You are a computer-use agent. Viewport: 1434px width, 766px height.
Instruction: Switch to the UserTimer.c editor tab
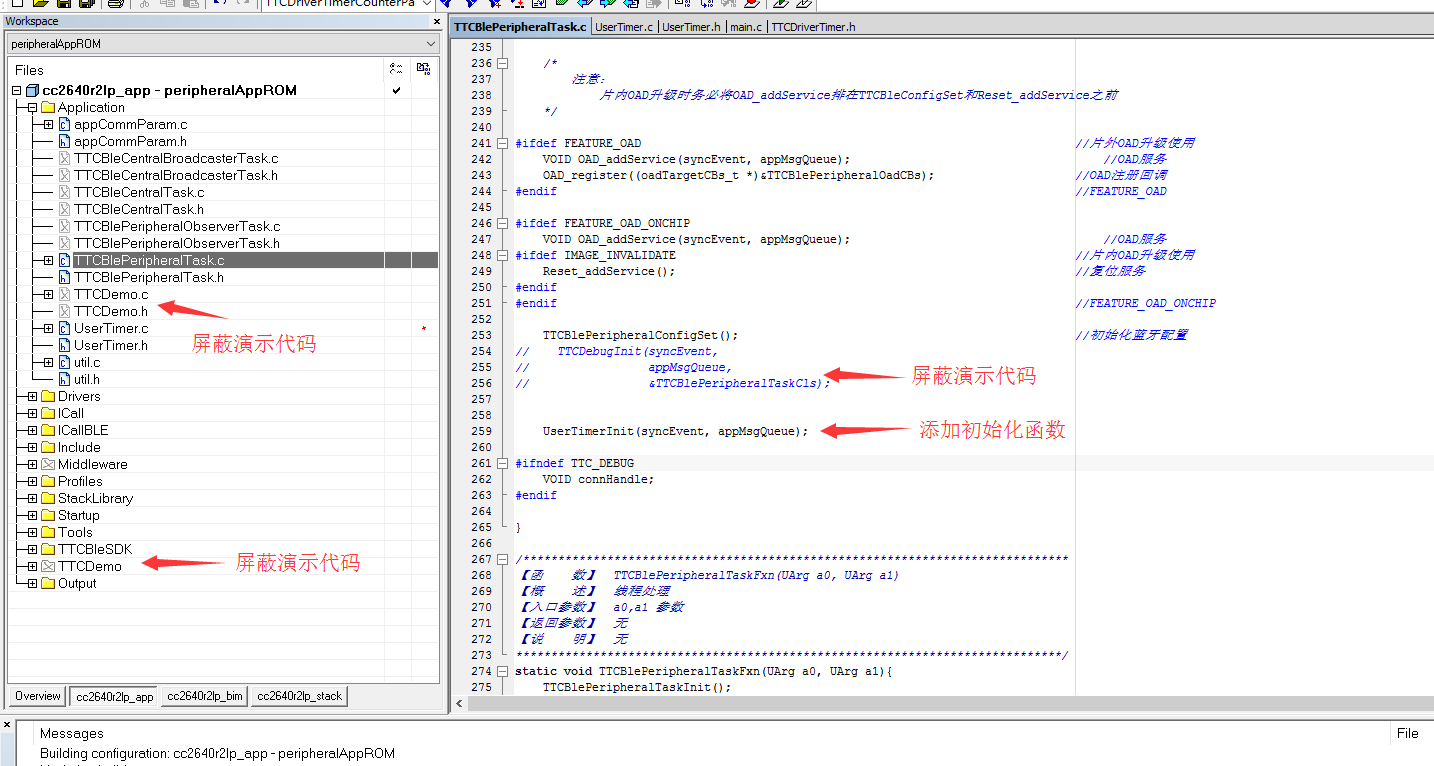point(624,27)
